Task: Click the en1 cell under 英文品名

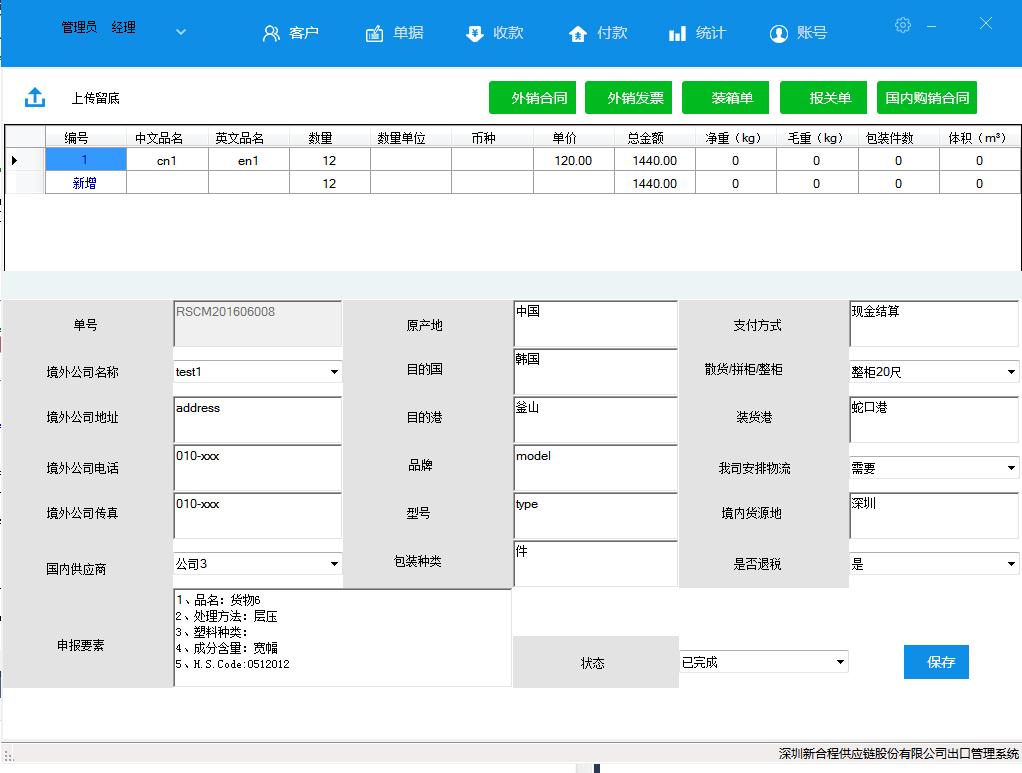Action: [x=248, y=160]
